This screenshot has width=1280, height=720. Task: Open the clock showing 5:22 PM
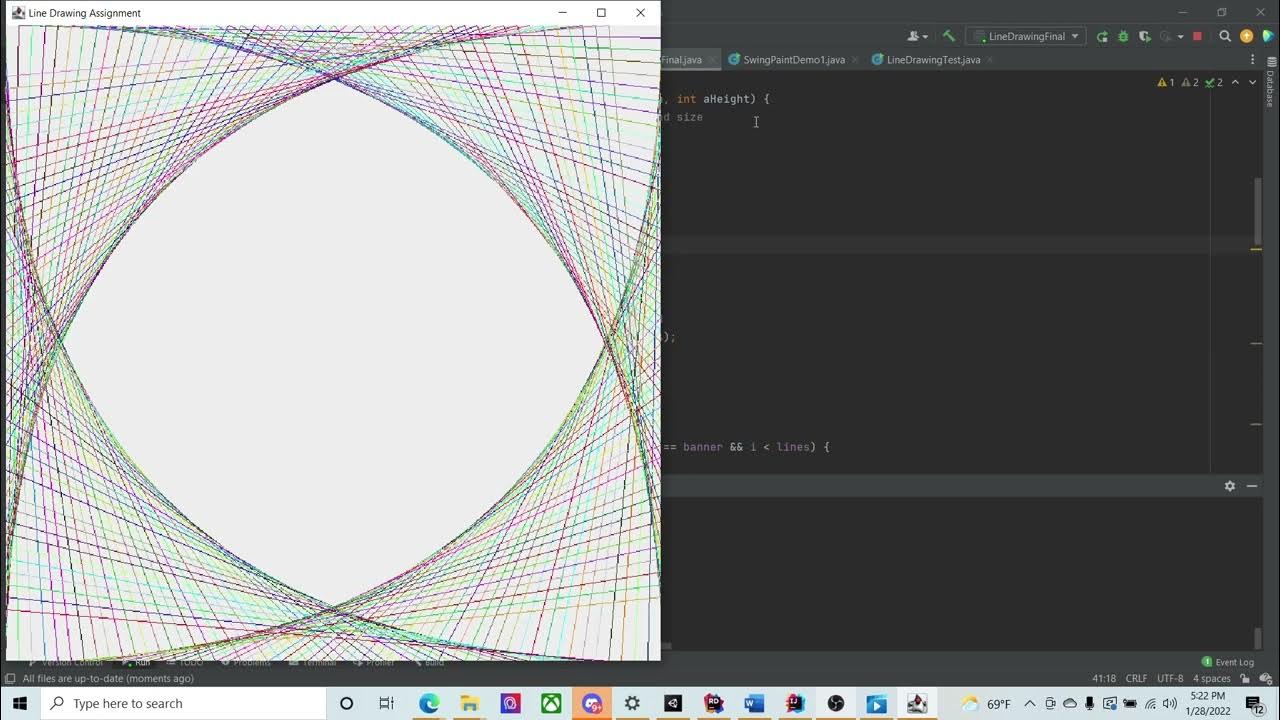click(1208, 703)
